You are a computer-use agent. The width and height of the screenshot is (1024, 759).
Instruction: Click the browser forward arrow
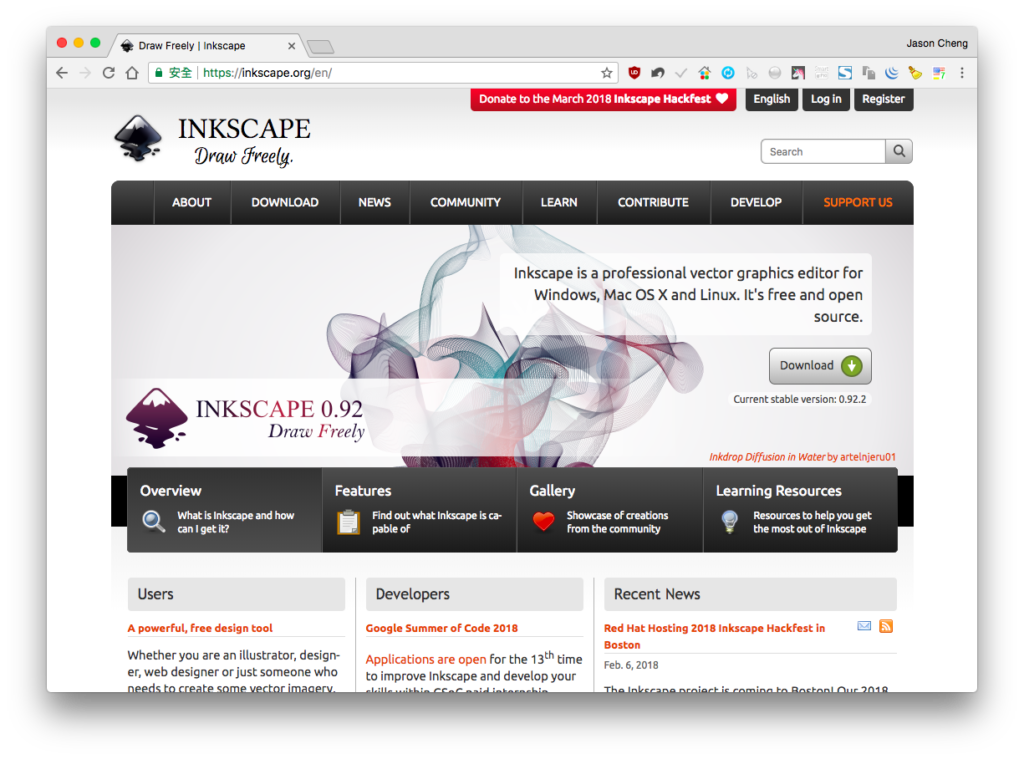coord(85,73)
